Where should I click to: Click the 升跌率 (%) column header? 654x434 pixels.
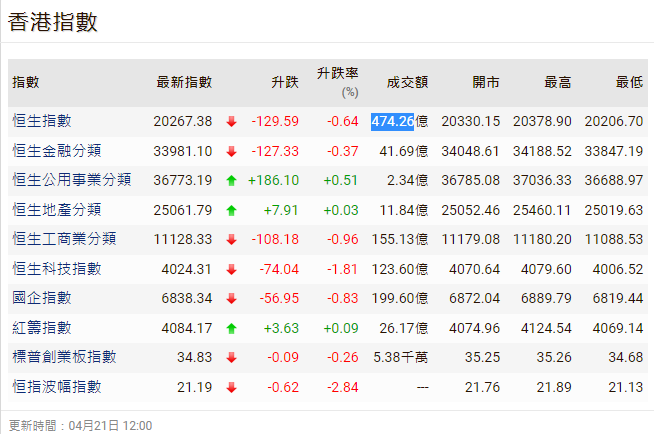[x=337, y=82]
